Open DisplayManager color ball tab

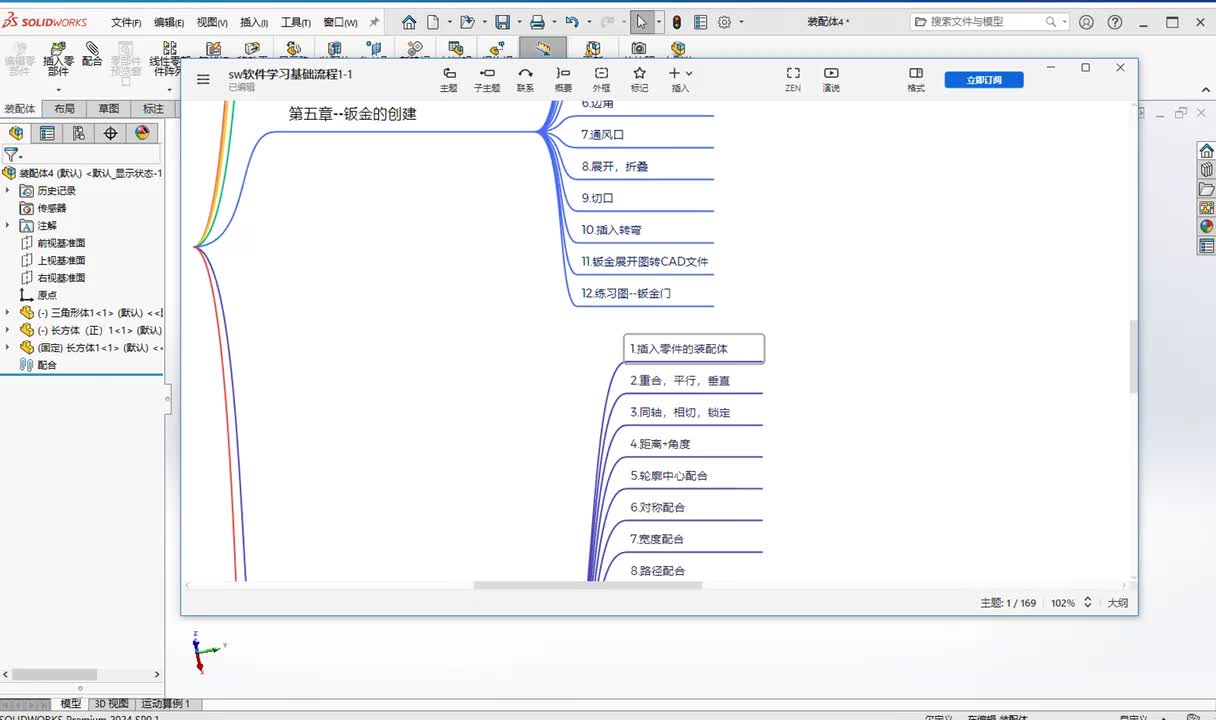(x=142, y=133)
